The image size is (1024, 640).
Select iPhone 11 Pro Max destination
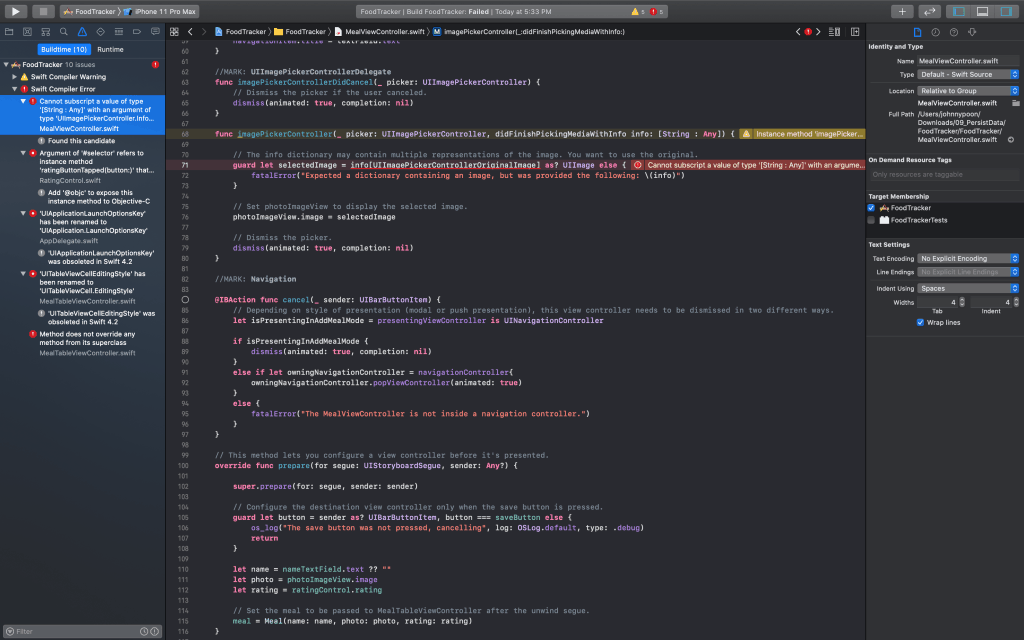coord(160,11)
